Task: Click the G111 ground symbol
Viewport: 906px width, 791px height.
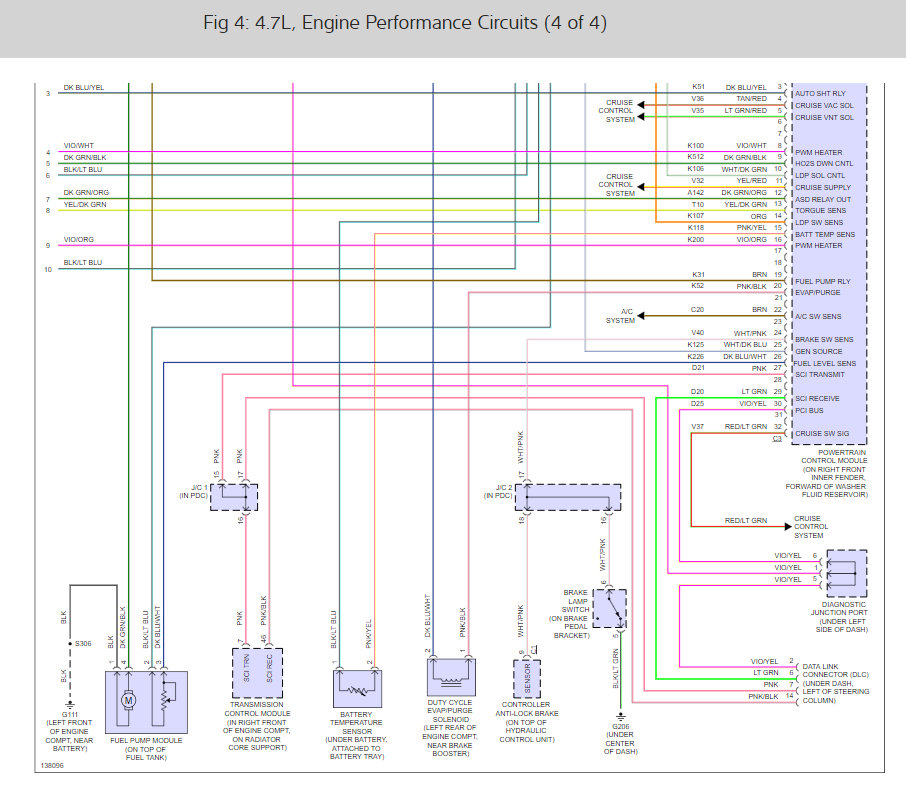Action: [70, 705]
